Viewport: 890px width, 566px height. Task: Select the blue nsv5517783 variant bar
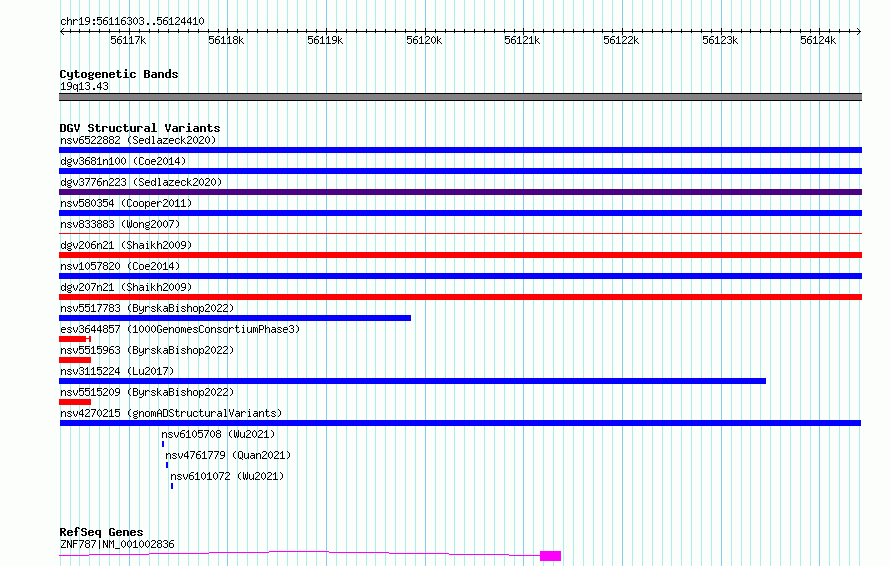click(235, 318)
